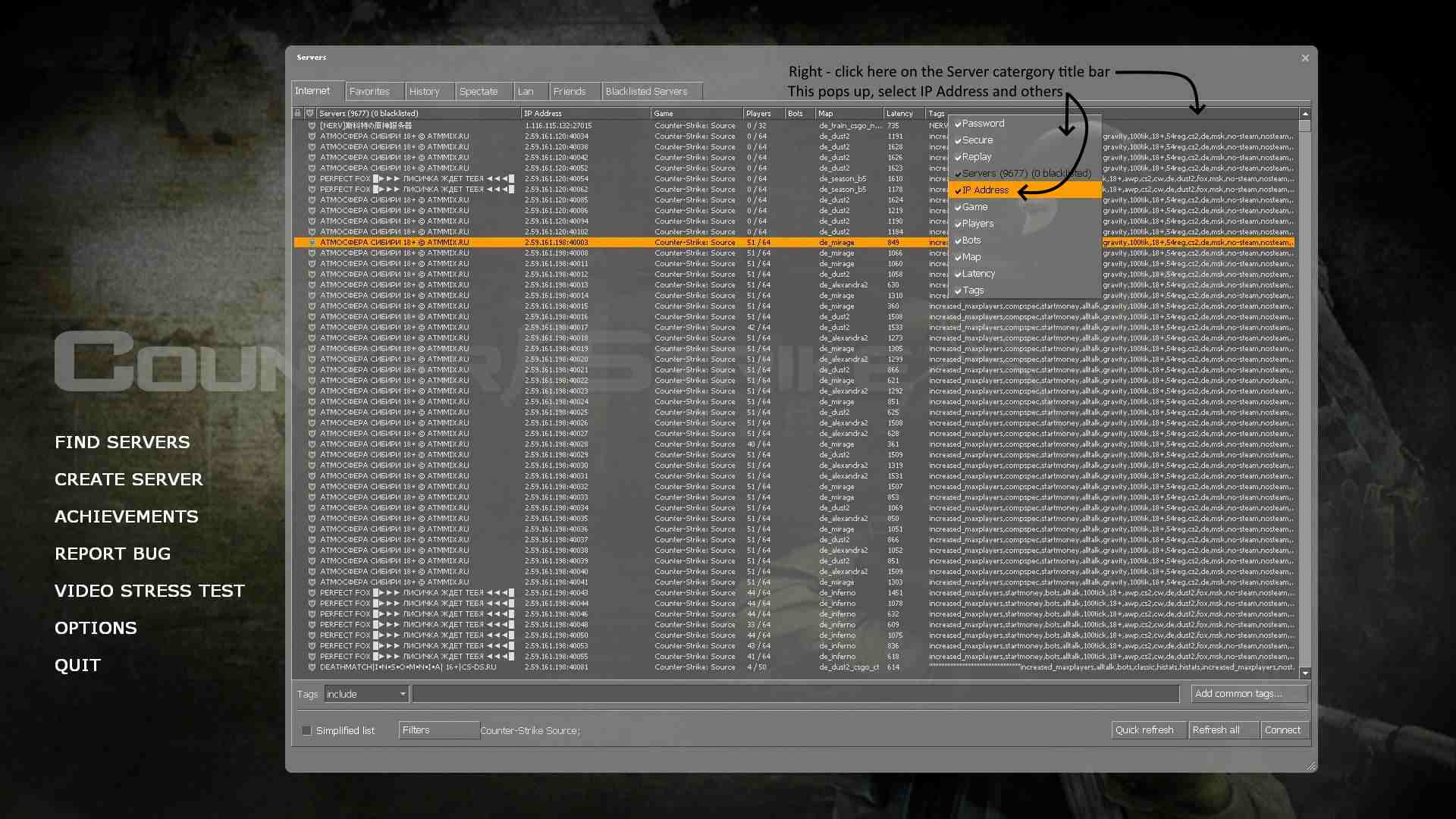Image resolution: width=1456 pixels, height=819 pixels.
Task: Click the shield icon on the DEATHMATCH server row
Action: click(312, 667)
